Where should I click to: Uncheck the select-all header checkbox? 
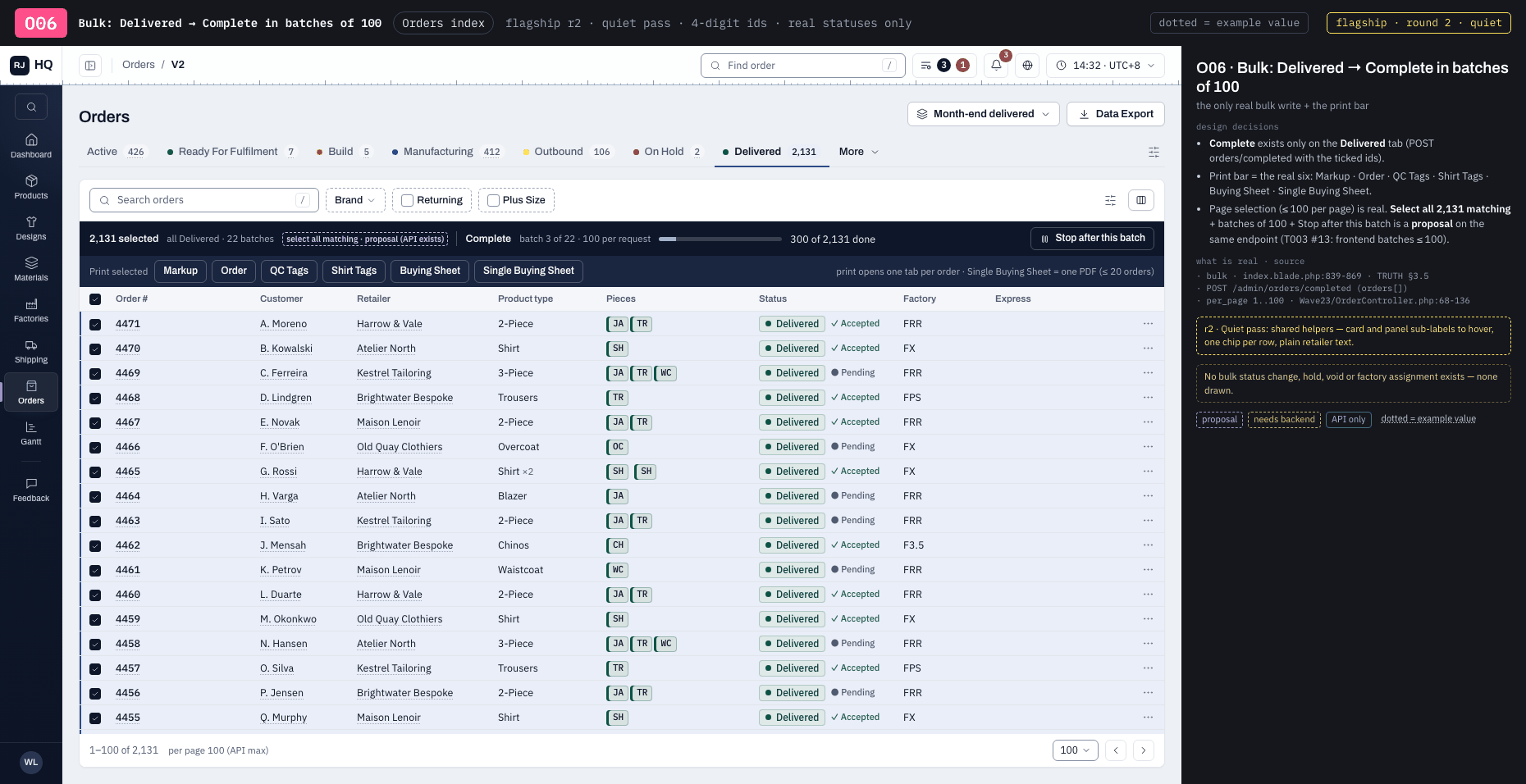pos(95,299)
